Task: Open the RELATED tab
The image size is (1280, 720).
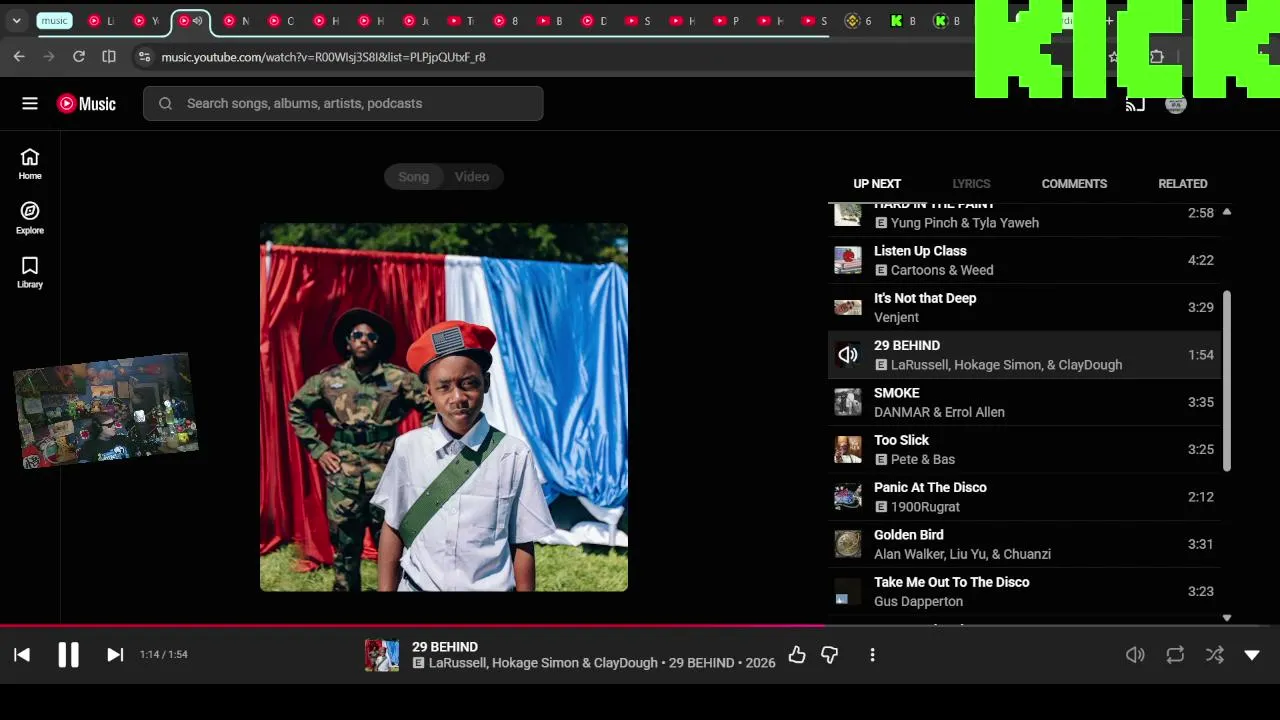Action: [1183, 184]
